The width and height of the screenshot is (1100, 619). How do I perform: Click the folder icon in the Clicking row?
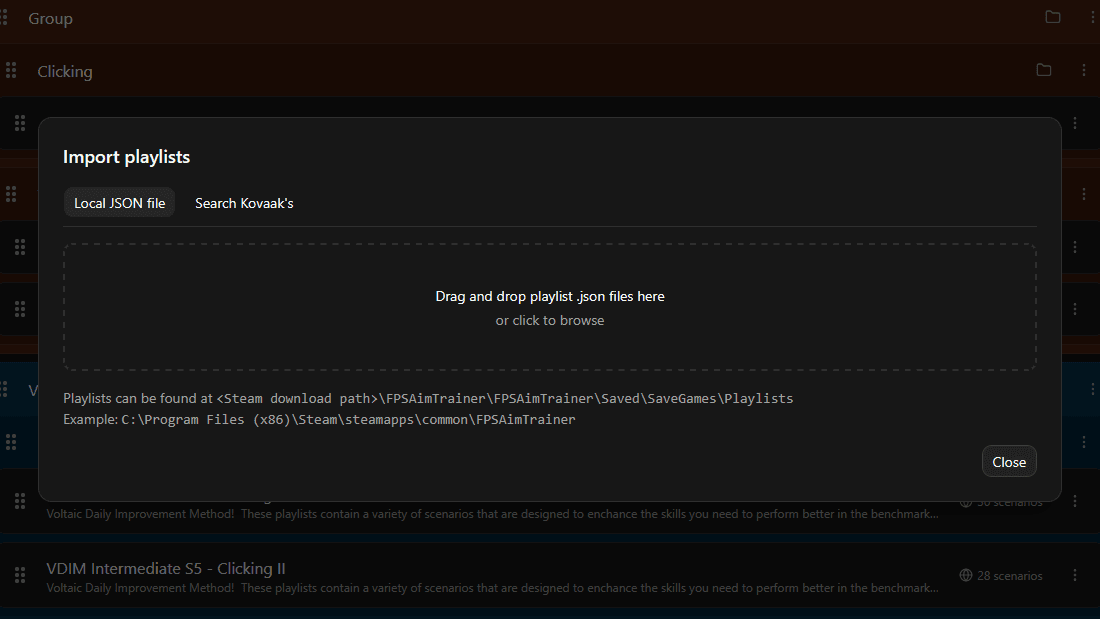[1044, 69]
